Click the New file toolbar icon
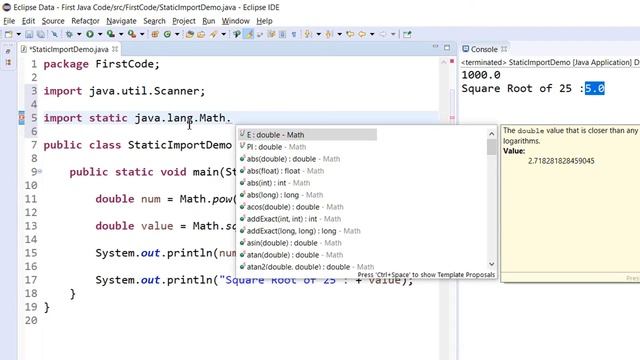Viewport: 640px width, 360px height. pos(9,34)
